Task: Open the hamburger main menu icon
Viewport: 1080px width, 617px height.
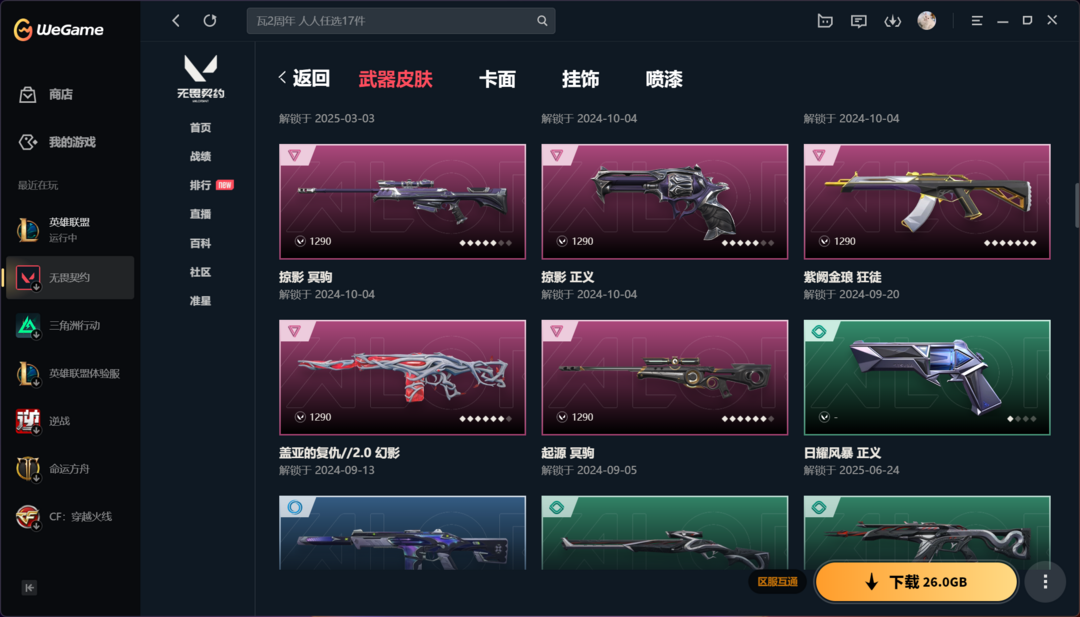Action: pyautogui.click(x=977, y=21)
